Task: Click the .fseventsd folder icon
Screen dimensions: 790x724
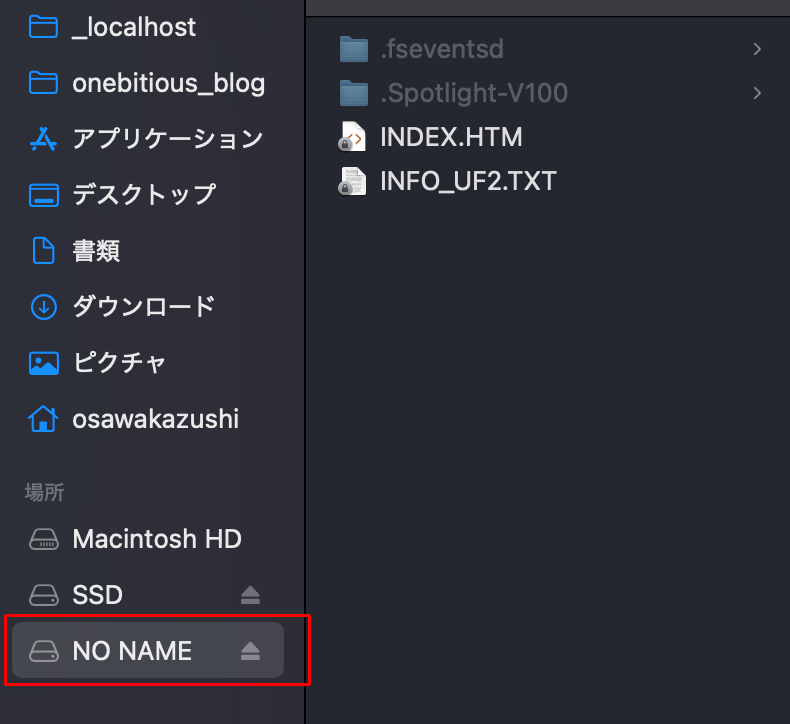Action: (x=354, y=49)
